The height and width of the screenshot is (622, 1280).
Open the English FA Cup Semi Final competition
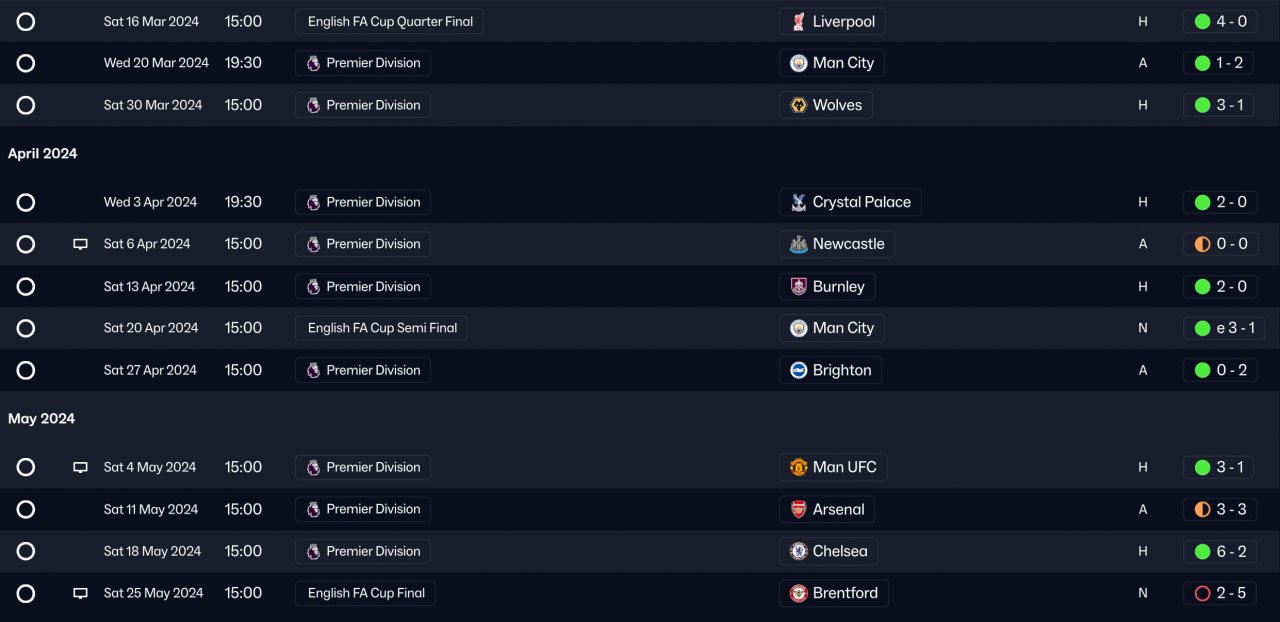point(381,328)
